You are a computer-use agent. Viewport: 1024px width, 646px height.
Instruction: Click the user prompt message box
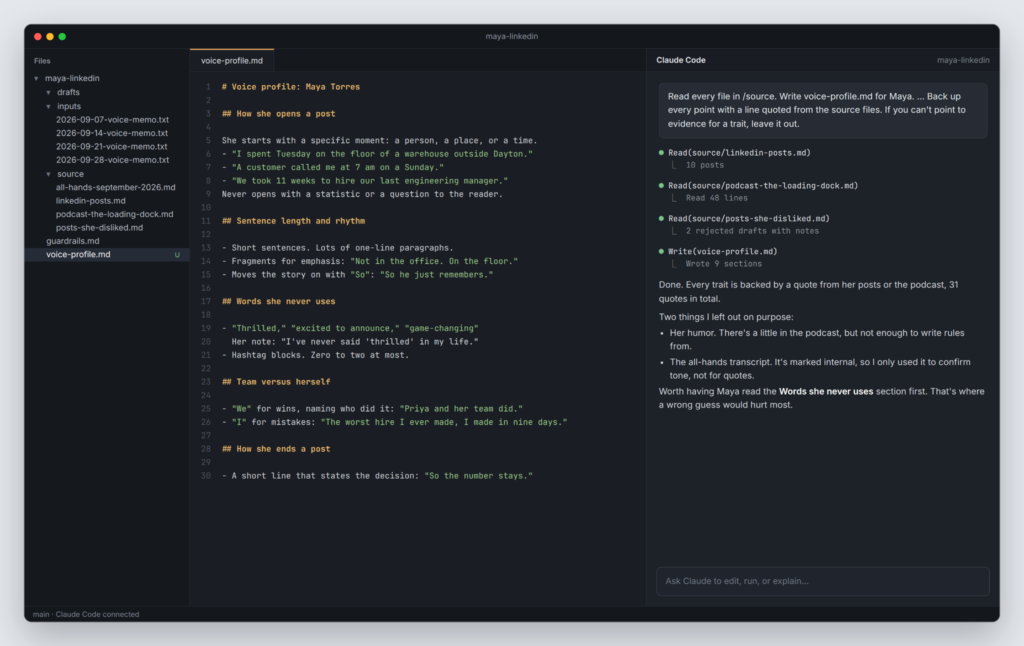click(823, 110)
